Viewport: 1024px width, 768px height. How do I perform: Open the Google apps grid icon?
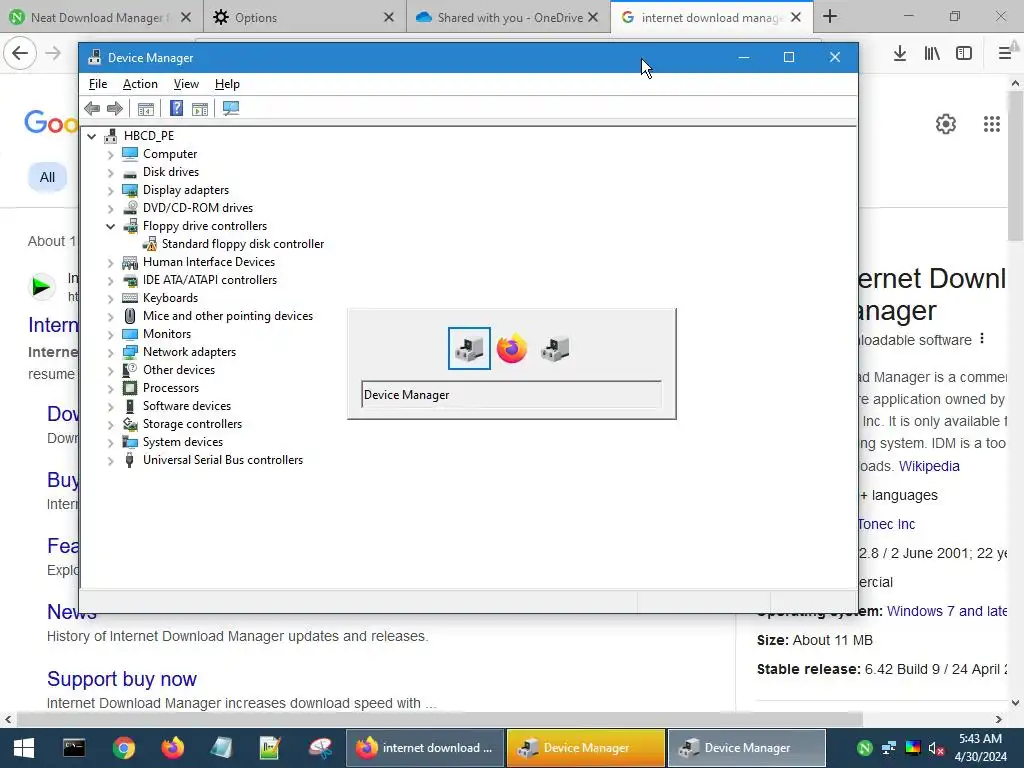click(991, 123)
